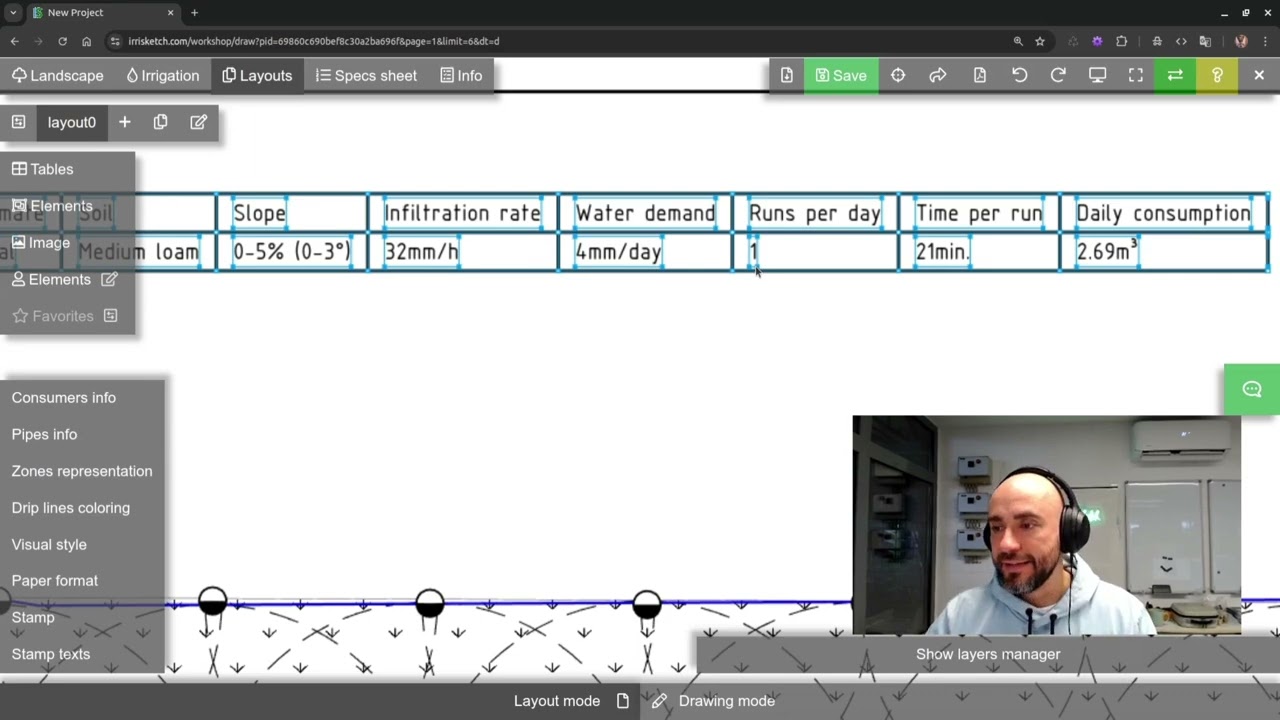Switch to Layout mode

coord(571,701)
